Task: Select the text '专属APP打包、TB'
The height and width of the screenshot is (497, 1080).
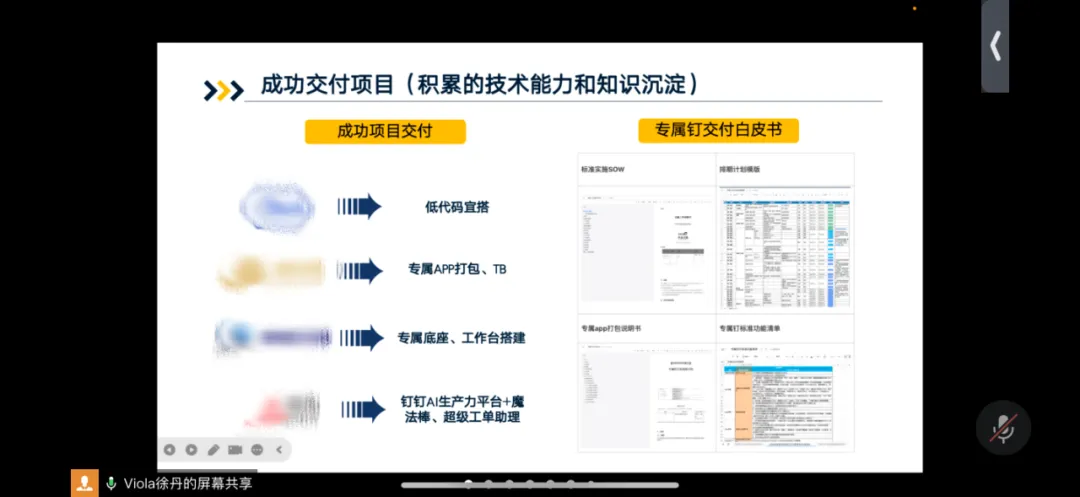Action: click(x=457, y=269)
